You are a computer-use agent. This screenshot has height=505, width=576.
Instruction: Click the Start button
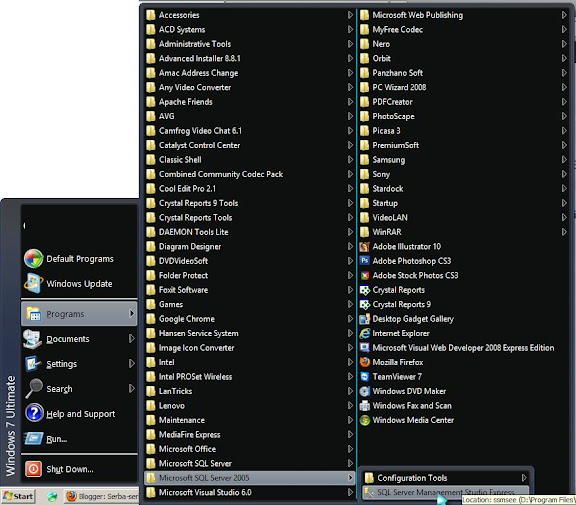pyautogui.click(x=18, y=497)
